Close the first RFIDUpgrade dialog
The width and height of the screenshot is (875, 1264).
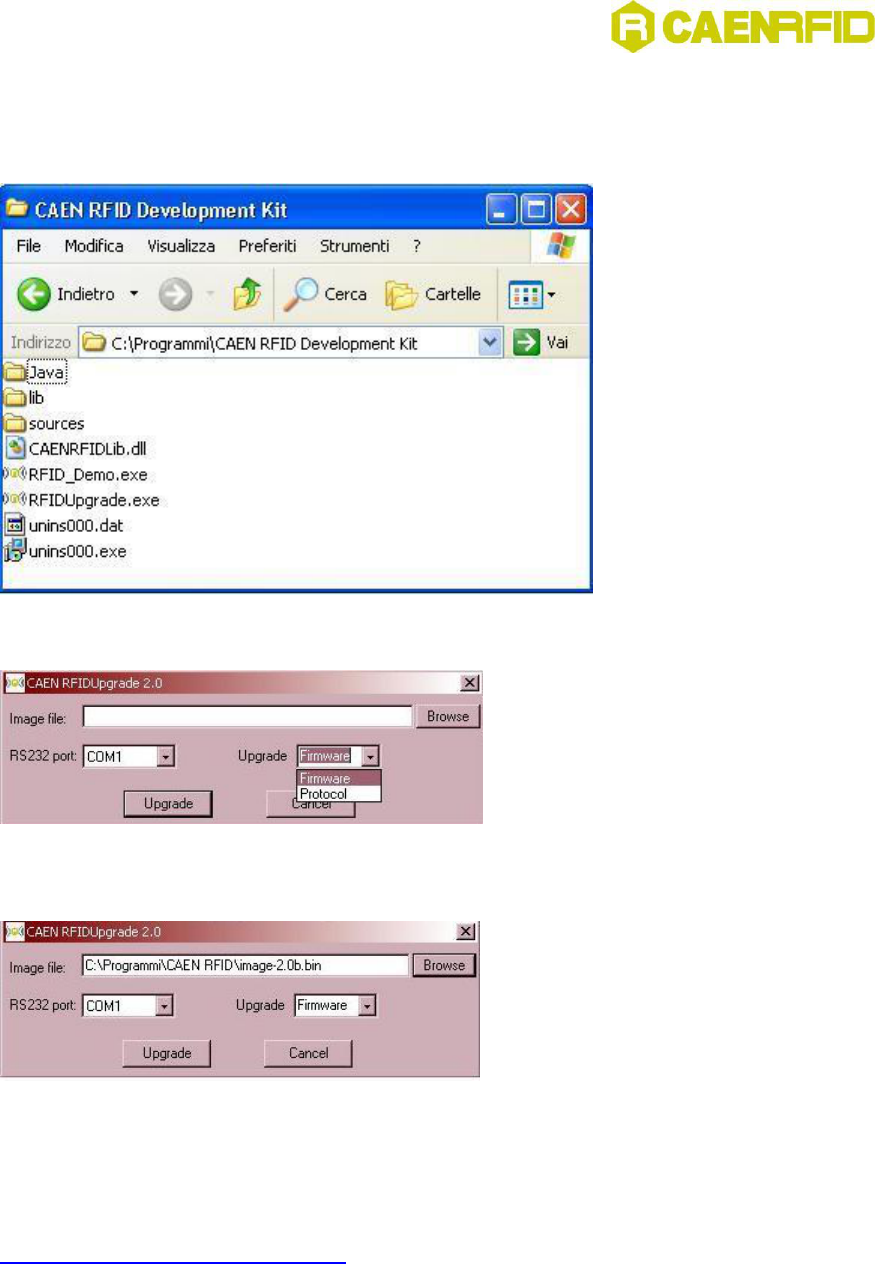coord(468,682)
